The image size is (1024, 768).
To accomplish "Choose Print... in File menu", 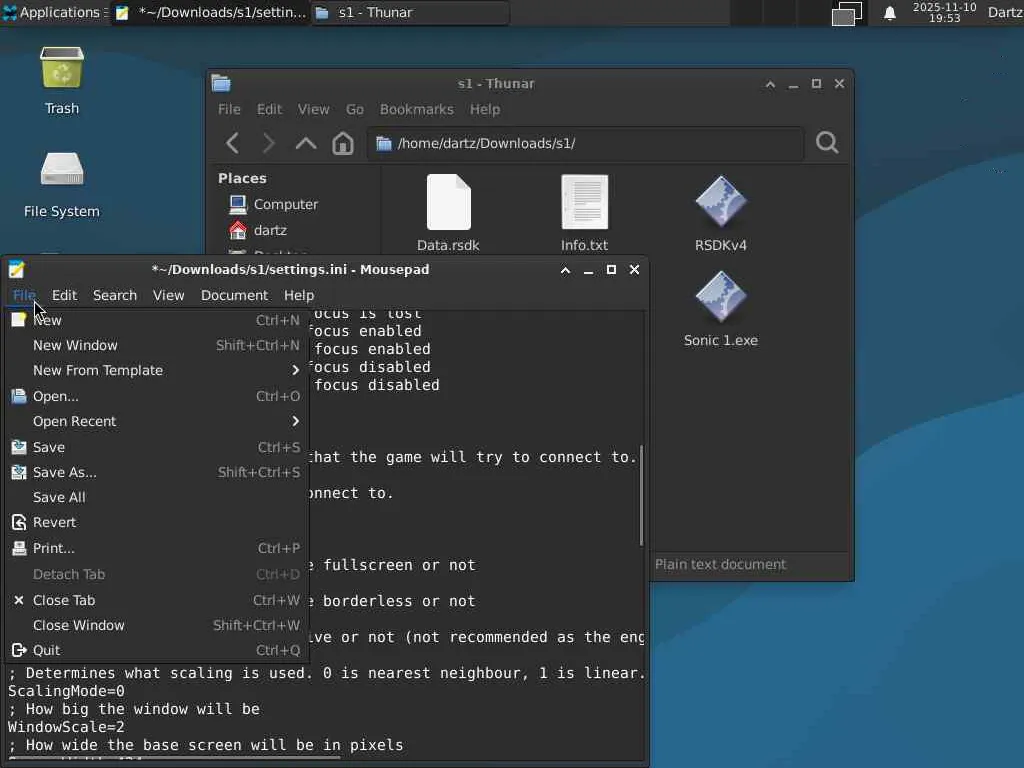I will [x=156, y=548].
